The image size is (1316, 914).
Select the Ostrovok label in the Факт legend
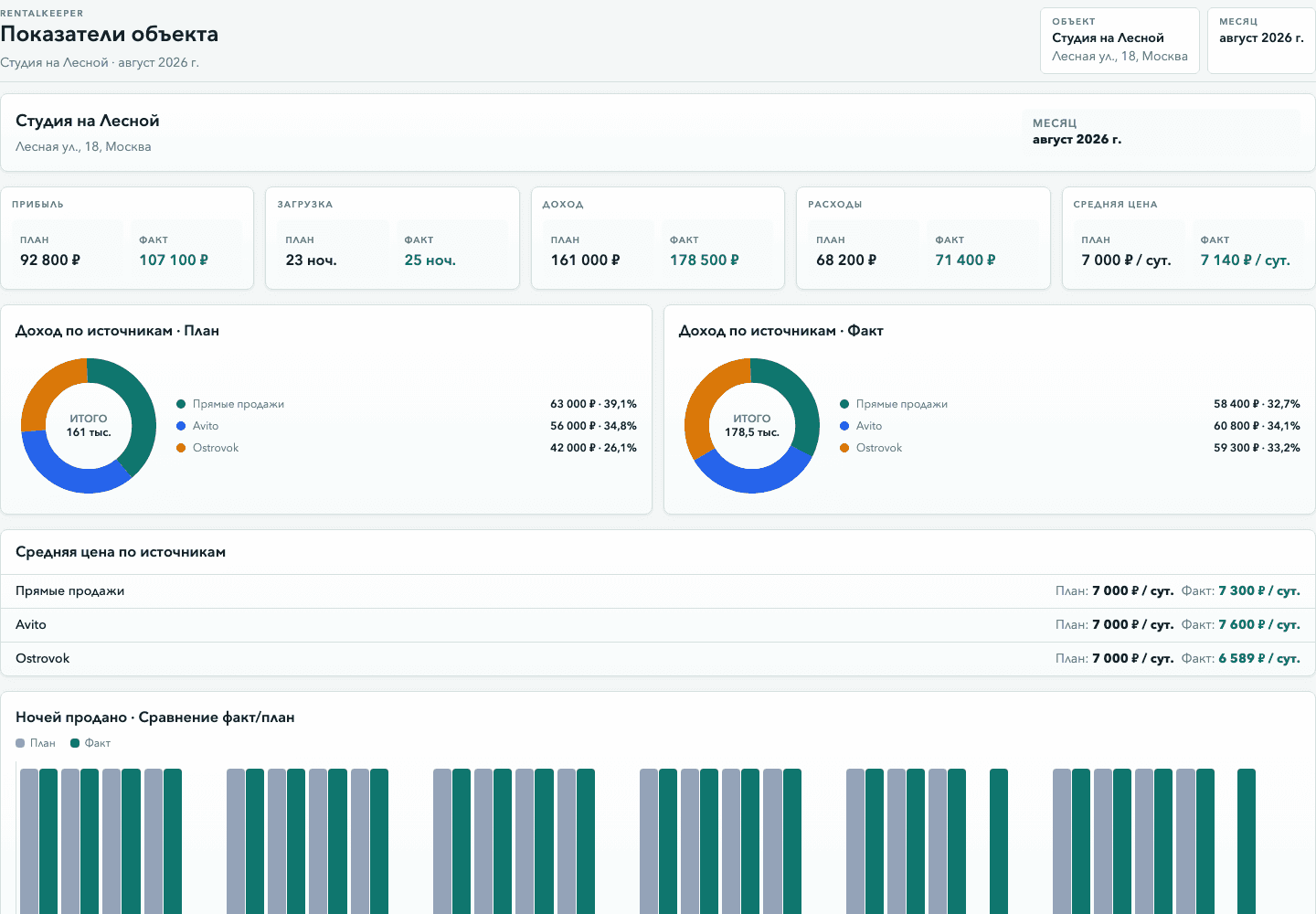click(879, 448)
